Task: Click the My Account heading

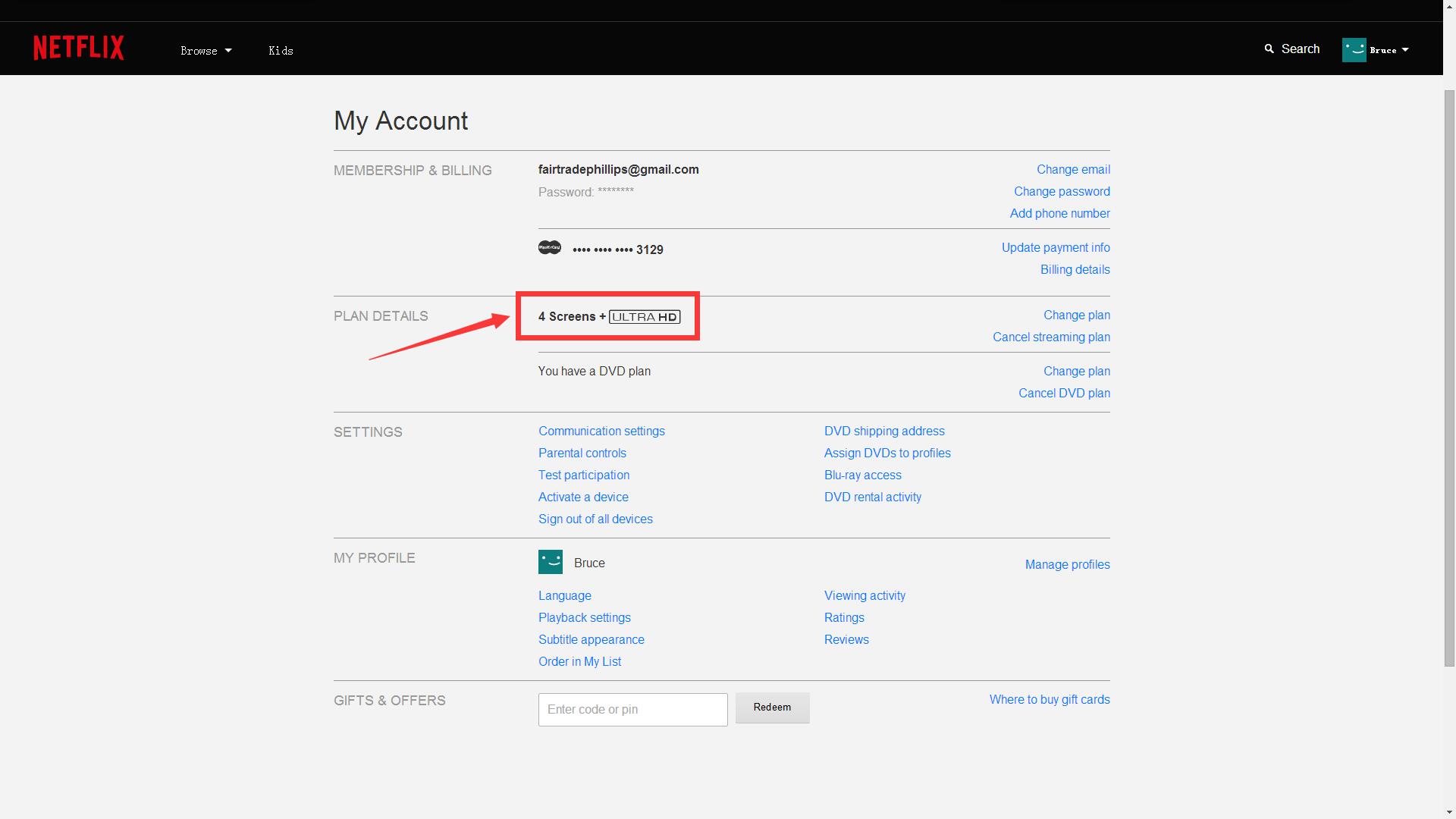Action: pos(401,121)
